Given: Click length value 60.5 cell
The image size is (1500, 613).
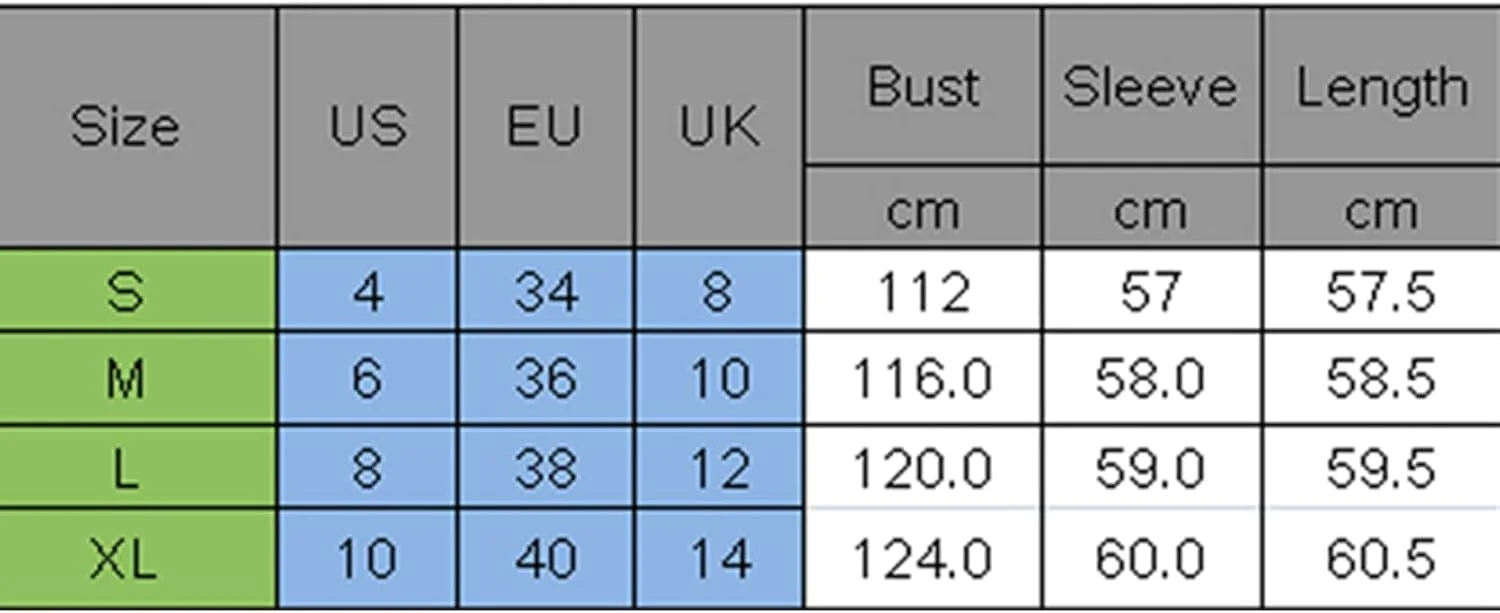Looking at the screenshot, I should pyautogui.click(x=1382, y=558).
